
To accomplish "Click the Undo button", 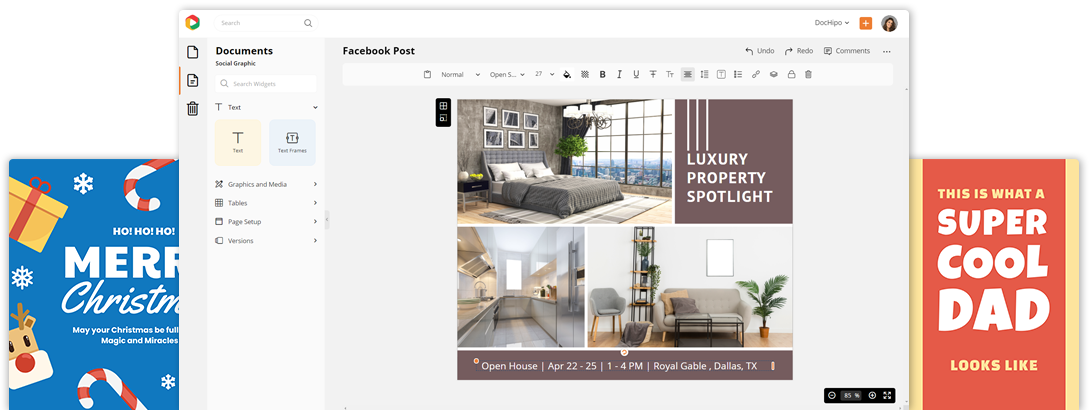I will [759, 51].
